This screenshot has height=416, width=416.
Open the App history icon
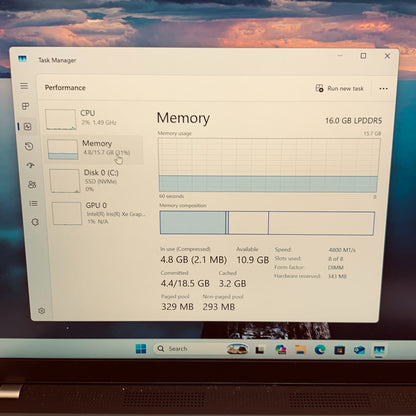pos(29,146)
